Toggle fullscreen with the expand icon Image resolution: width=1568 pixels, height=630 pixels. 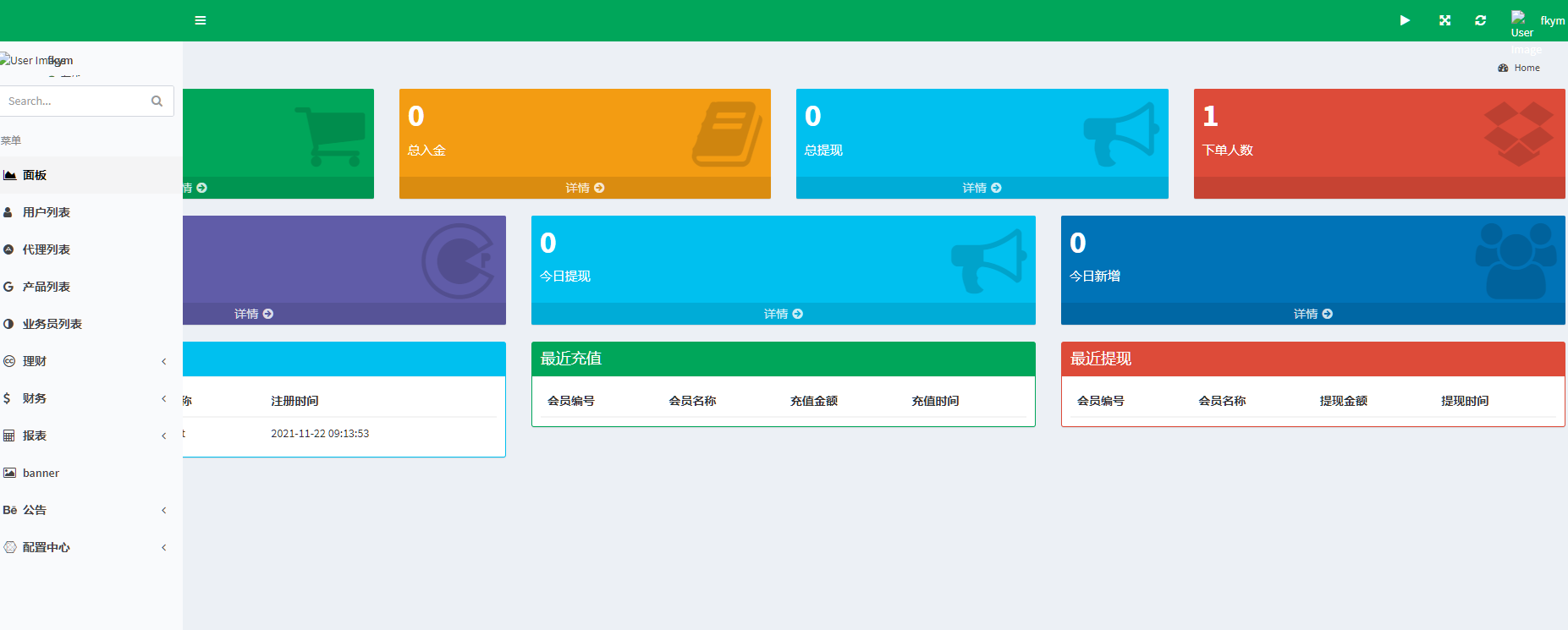(x=1445, y=20)
